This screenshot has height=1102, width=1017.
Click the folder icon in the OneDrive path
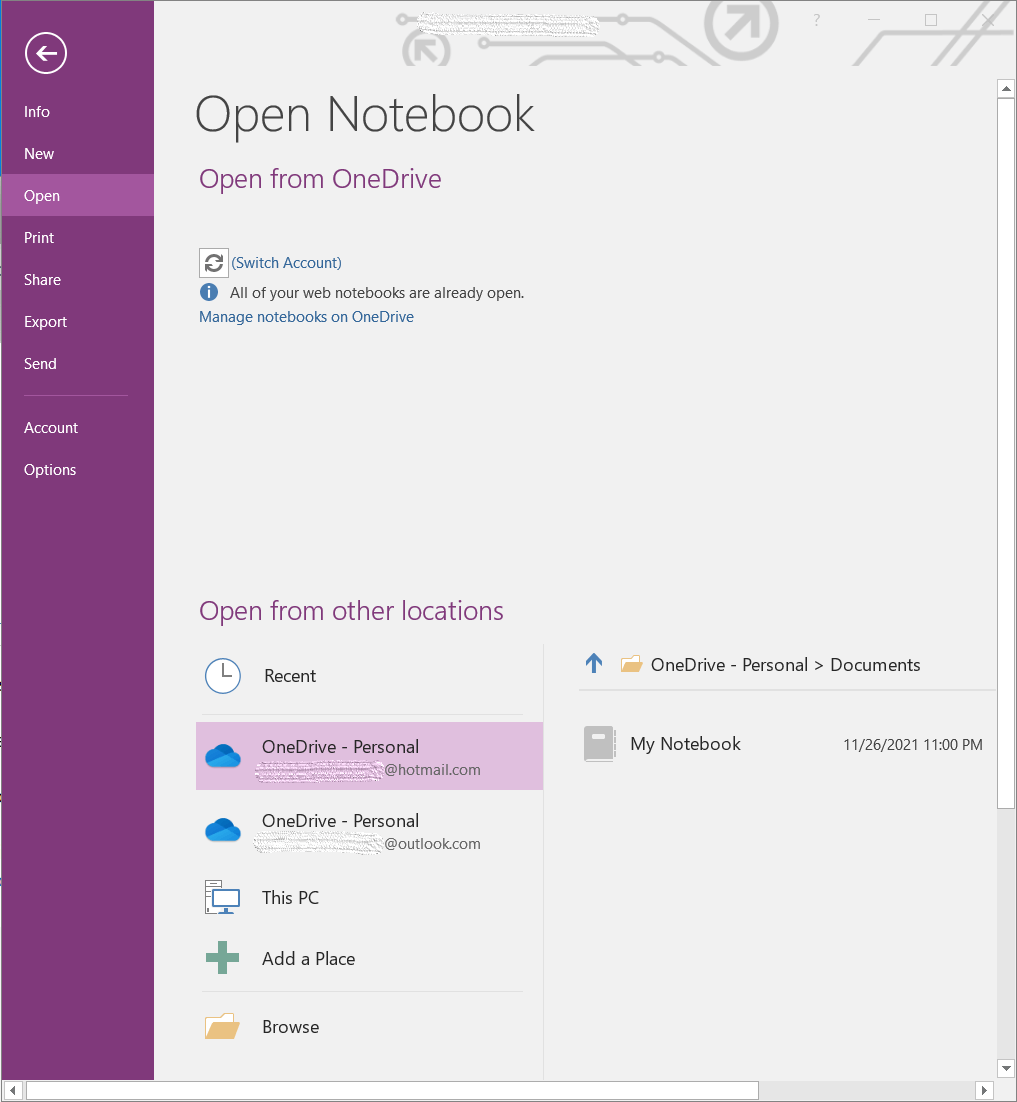click(631, 663)
